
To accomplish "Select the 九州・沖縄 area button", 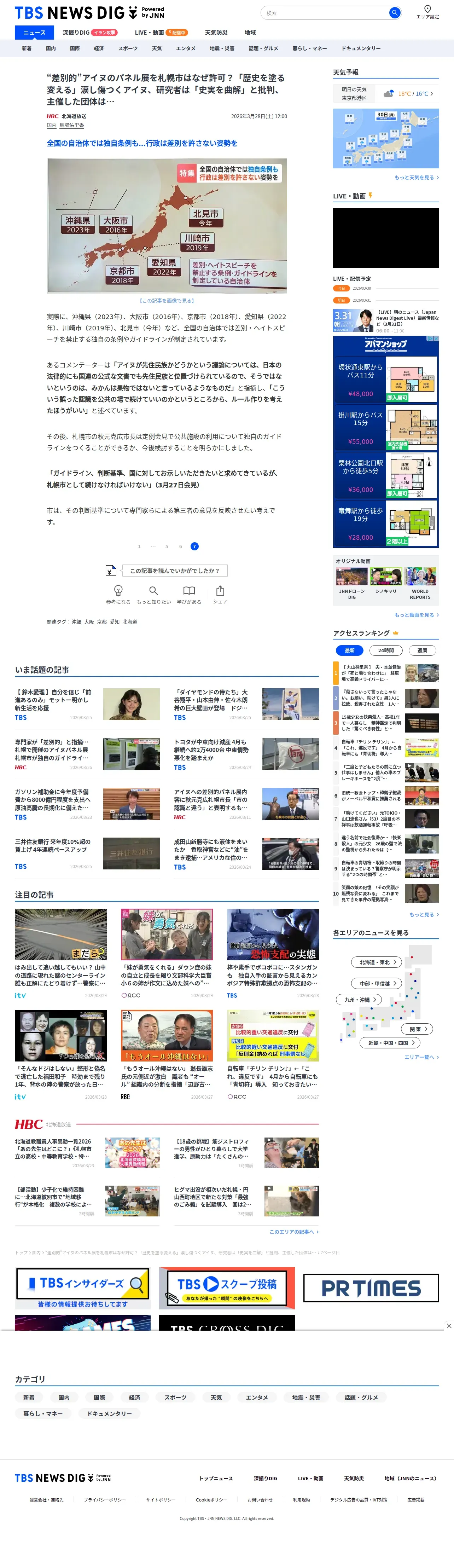I will pyautogui.click(x=359, y=1000).
